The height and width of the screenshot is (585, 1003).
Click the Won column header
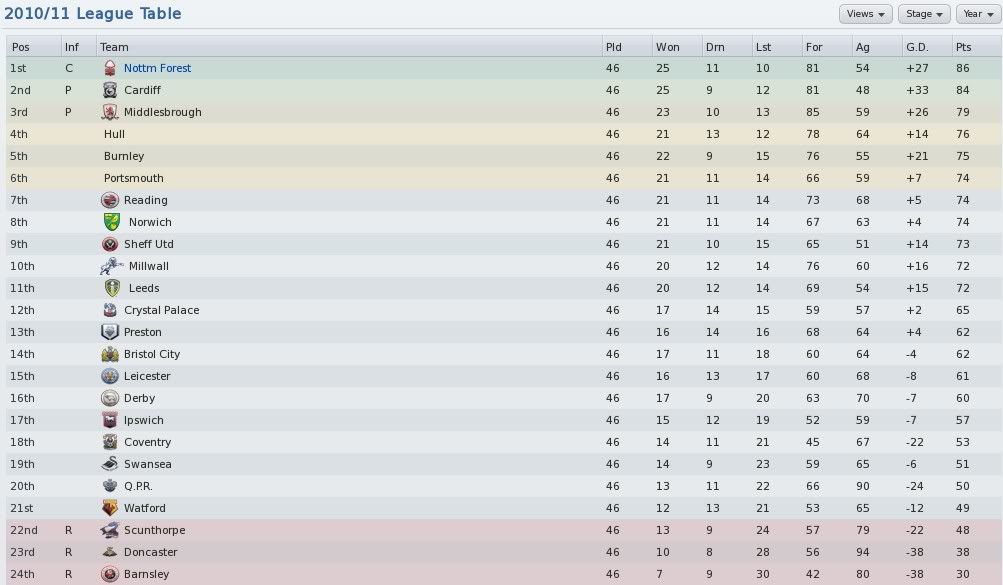click(x=667, y=47)
